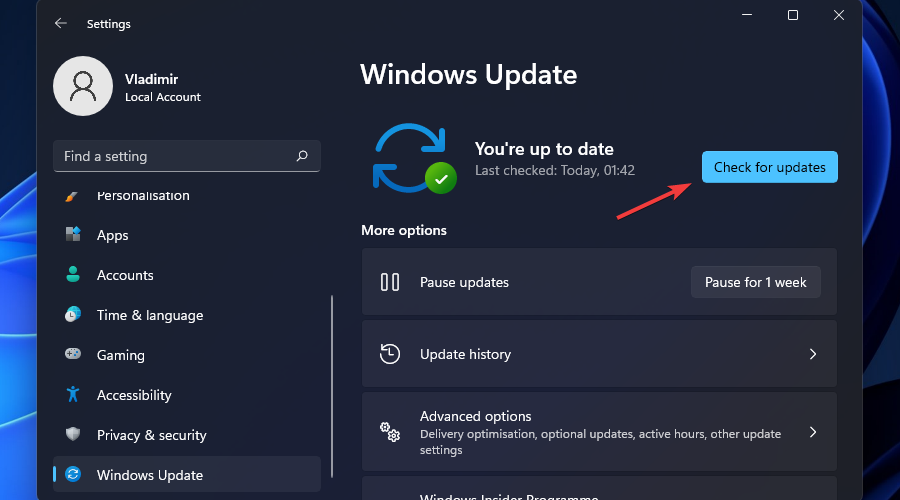Click Vladimir Local Account name
The width and height of the screenshot is (900, 500).
click(x=163, y=87)
